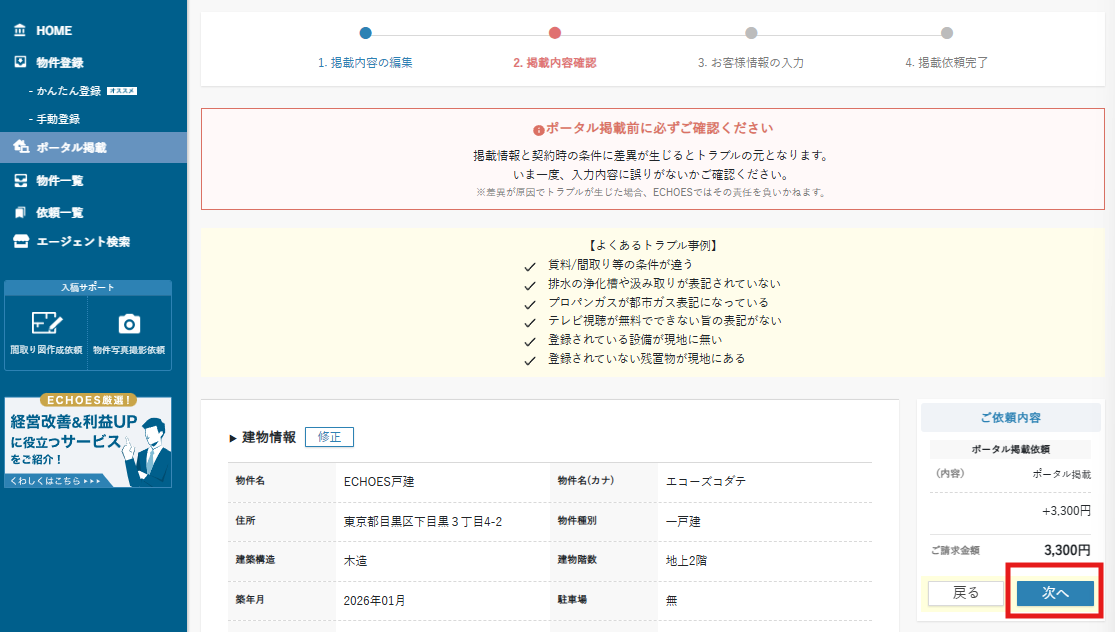Click the 物件一覧 list icon
The image size is (1115, 632).
tap(20, 181)
